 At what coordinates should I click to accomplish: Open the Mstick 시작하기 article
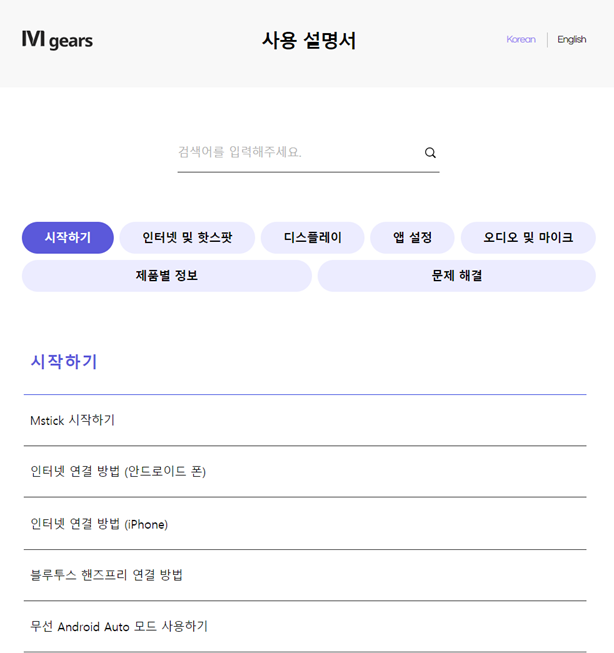click(73, 420)
